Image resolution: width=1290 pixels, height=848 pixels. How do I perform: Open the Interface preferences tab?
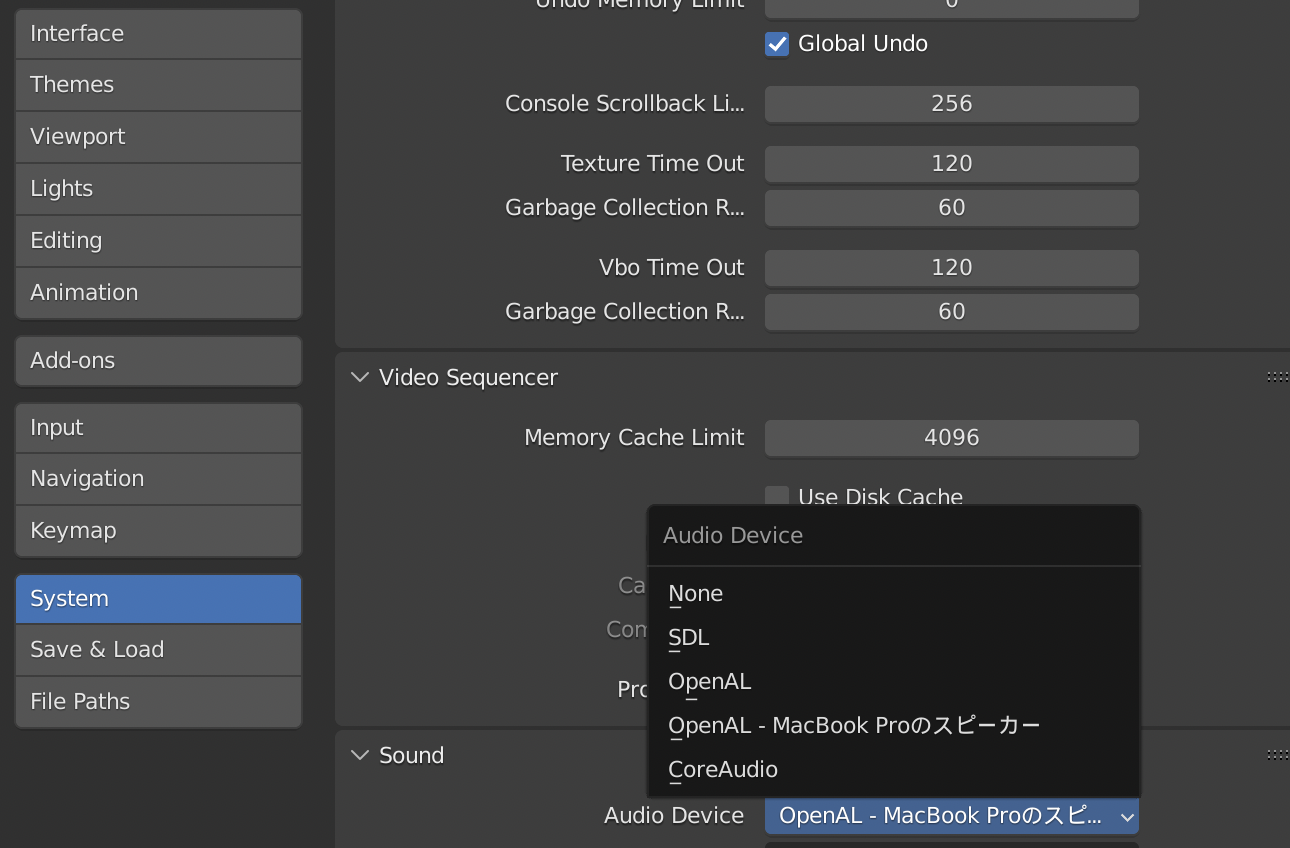point(158,34)
